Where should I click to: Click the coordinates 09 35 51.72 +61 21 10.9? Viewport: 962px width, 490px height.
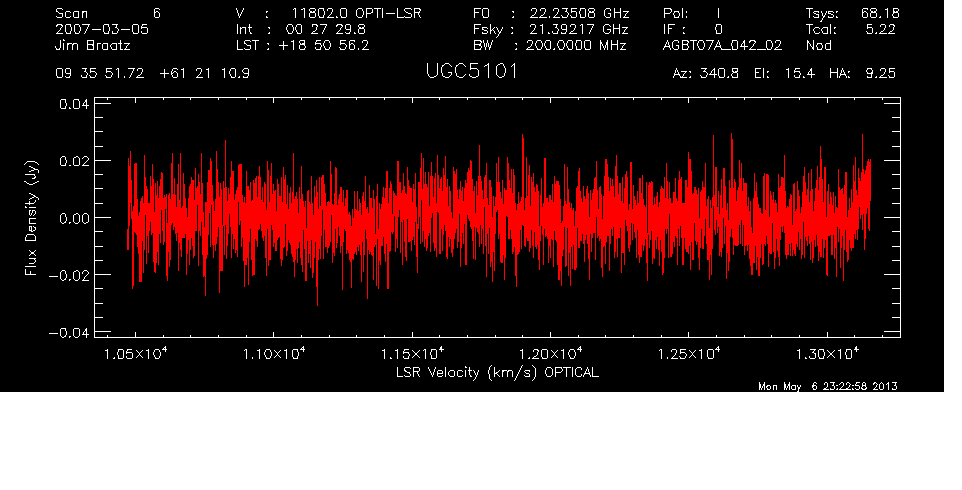[x=152, y=74]
